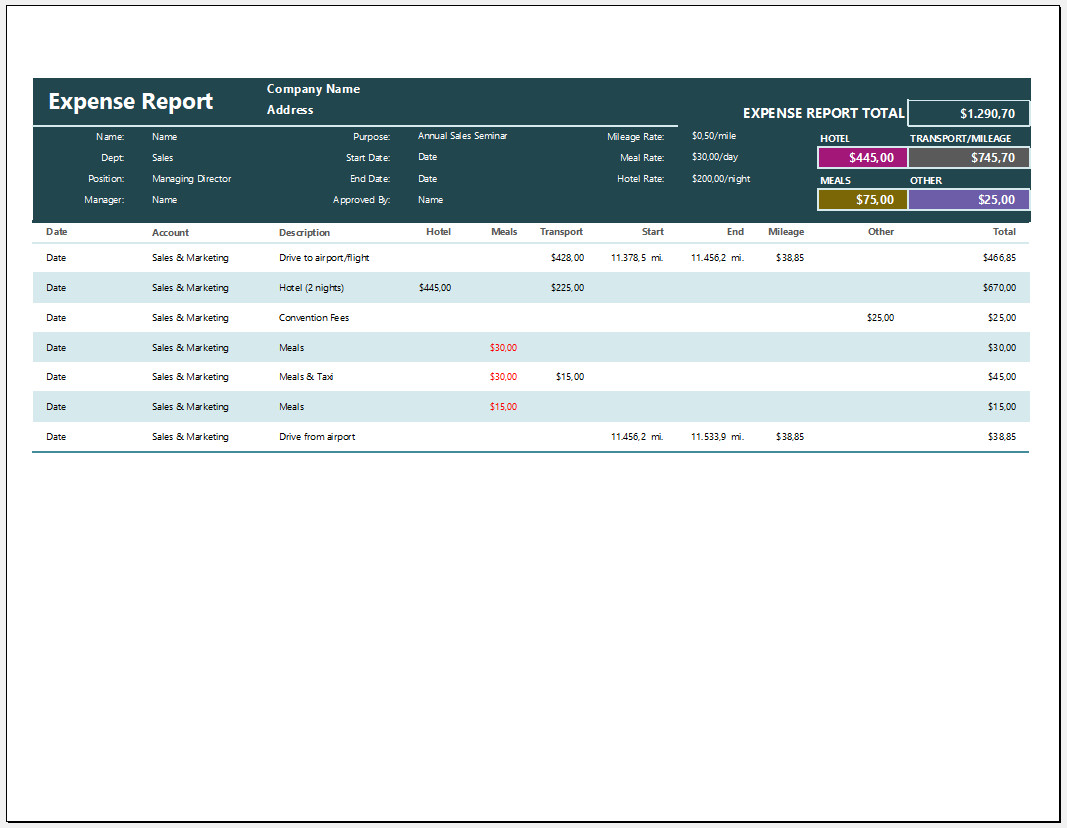
Task: Click the $0,50/mile mileage rate value
Action: [713, 136]
